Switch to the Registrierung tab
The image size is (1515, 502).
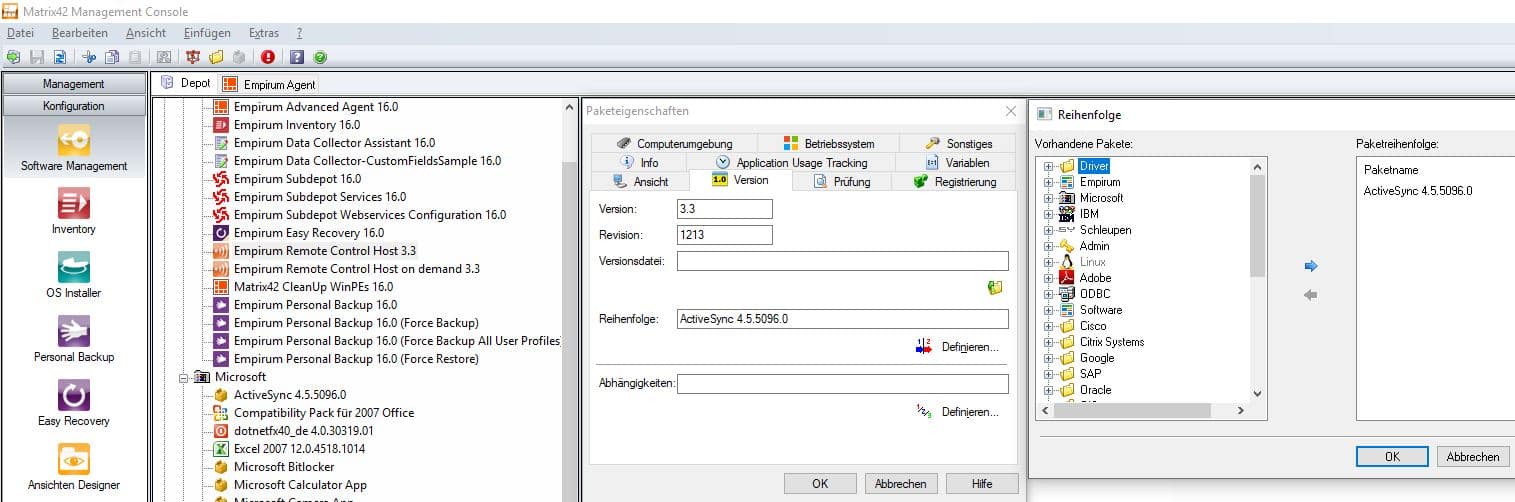955,181
